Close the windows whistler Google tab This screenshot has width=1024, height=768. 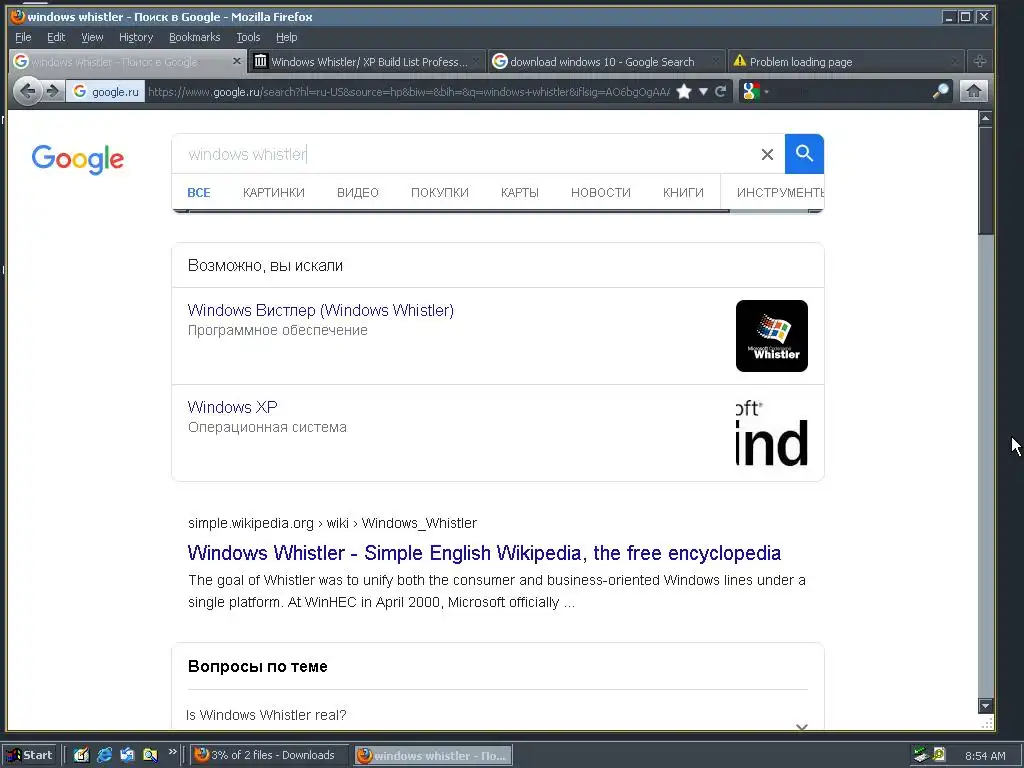click(237, 61)
